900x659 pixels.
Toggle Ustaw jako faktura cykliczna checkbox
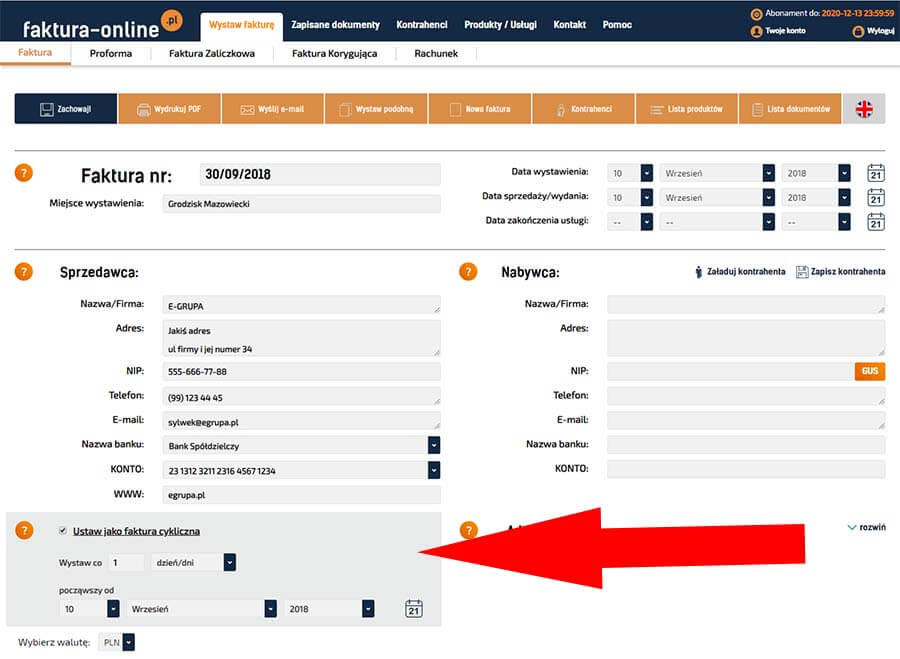[x=63, y=530]
